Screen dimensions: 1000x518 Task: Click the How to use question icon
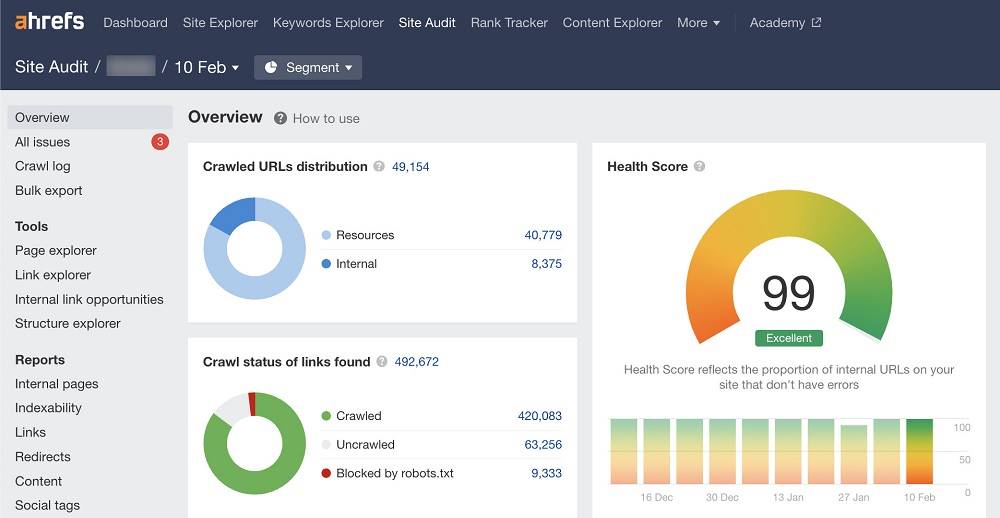[281, 118]
